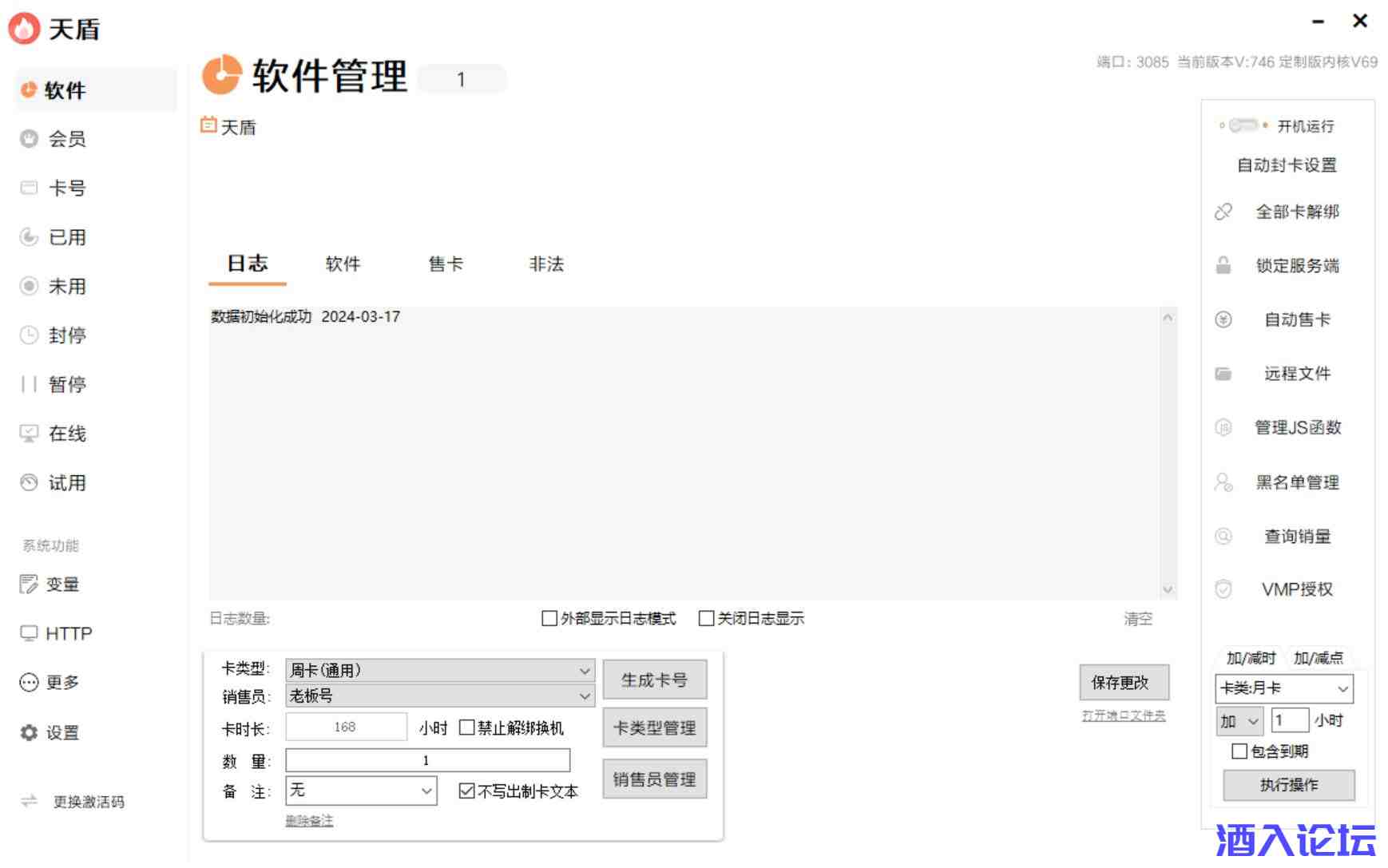Expand the monthly card category dropdown
This screenshot has width=1388, height=868.
pos(1342,688)
